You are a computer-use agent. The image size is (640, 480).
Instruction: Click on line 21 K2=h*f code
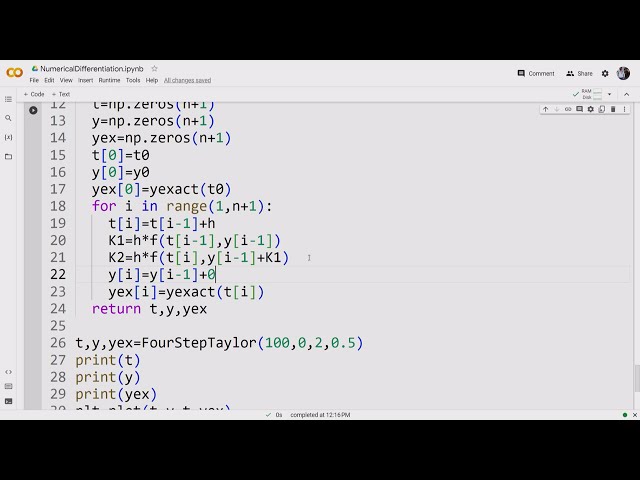(198, 257)
